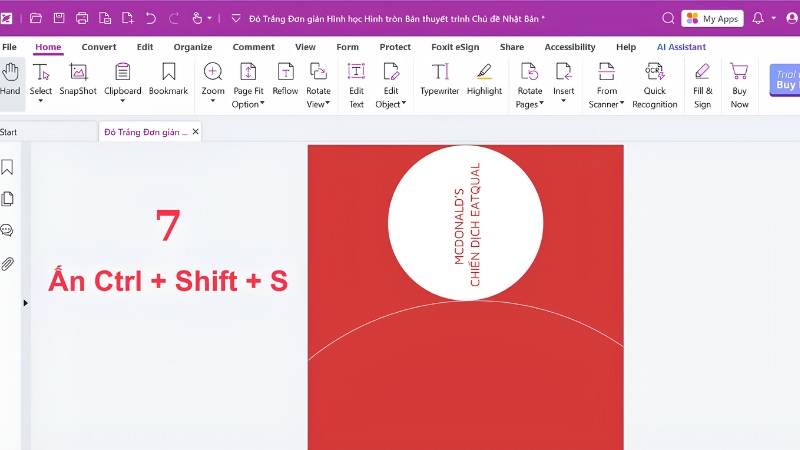
Task: Open Edit Text tool
Action: pos(356,86)
